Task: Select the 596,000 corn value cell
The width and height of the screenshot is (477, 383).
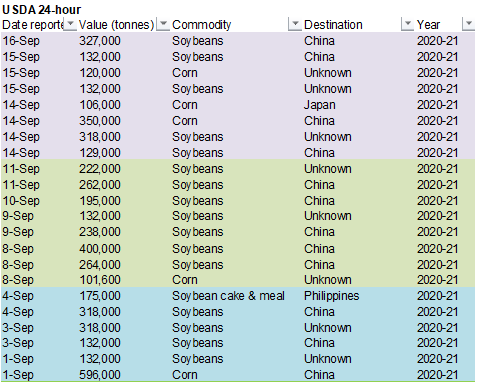Action: (100, 375)
